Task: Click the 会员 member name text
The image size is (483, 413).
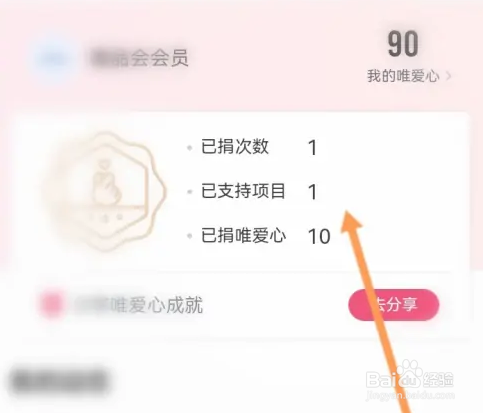Action: tap(140, 58)
